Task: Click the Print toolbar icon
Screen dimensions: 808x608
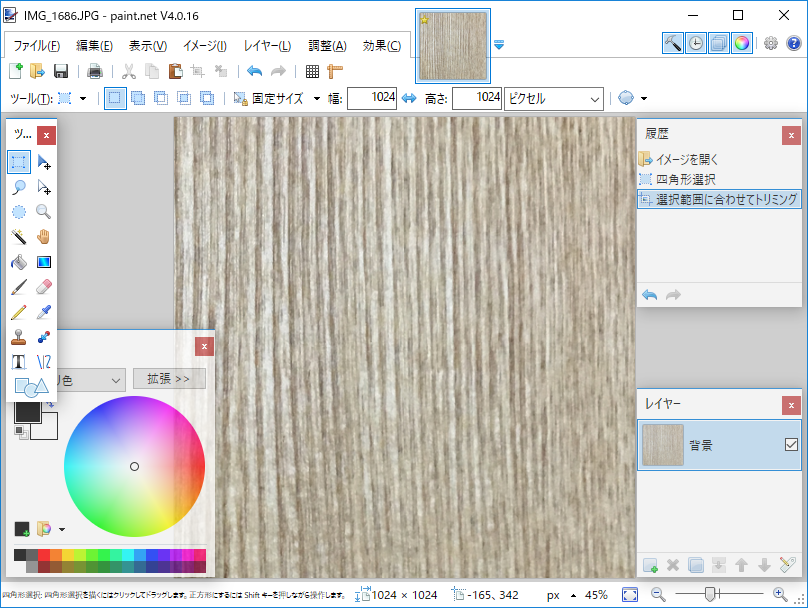Action: click(95, 71)
